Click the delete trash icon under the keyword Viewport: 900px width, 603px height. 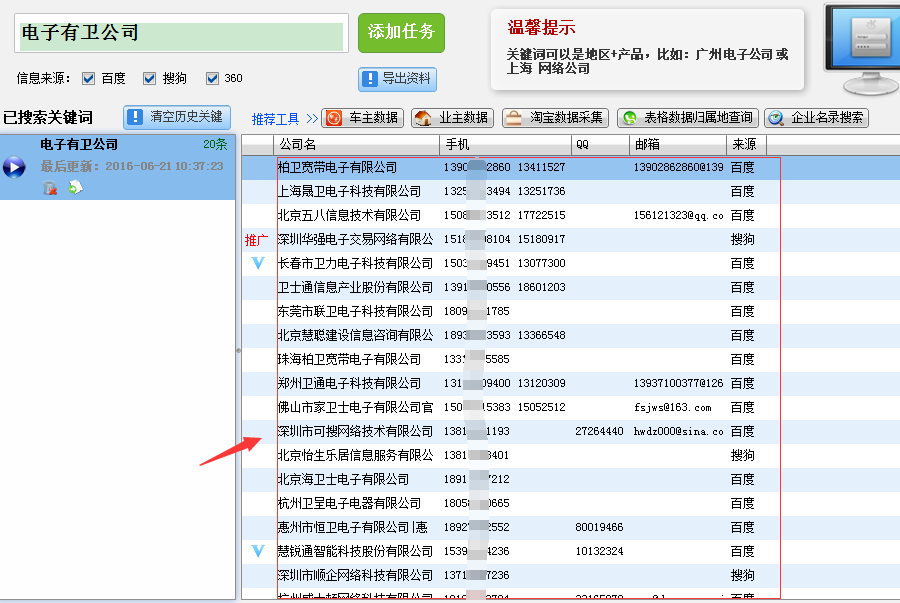(x=49, y=188)
